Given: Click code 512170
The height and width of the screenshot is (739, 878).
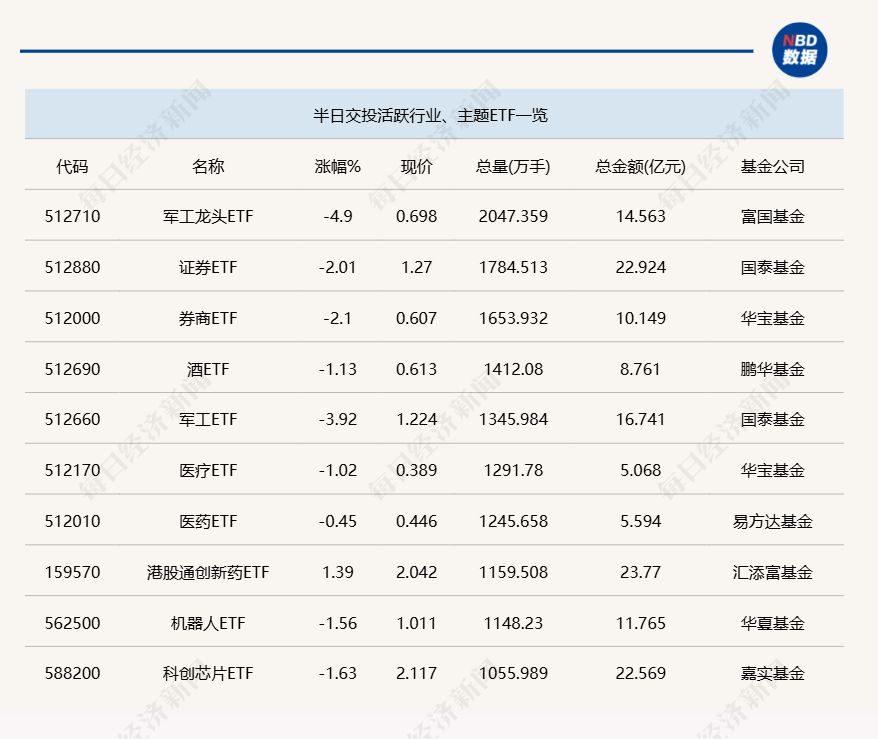Looking at the screenshot, I should point(73,470).
